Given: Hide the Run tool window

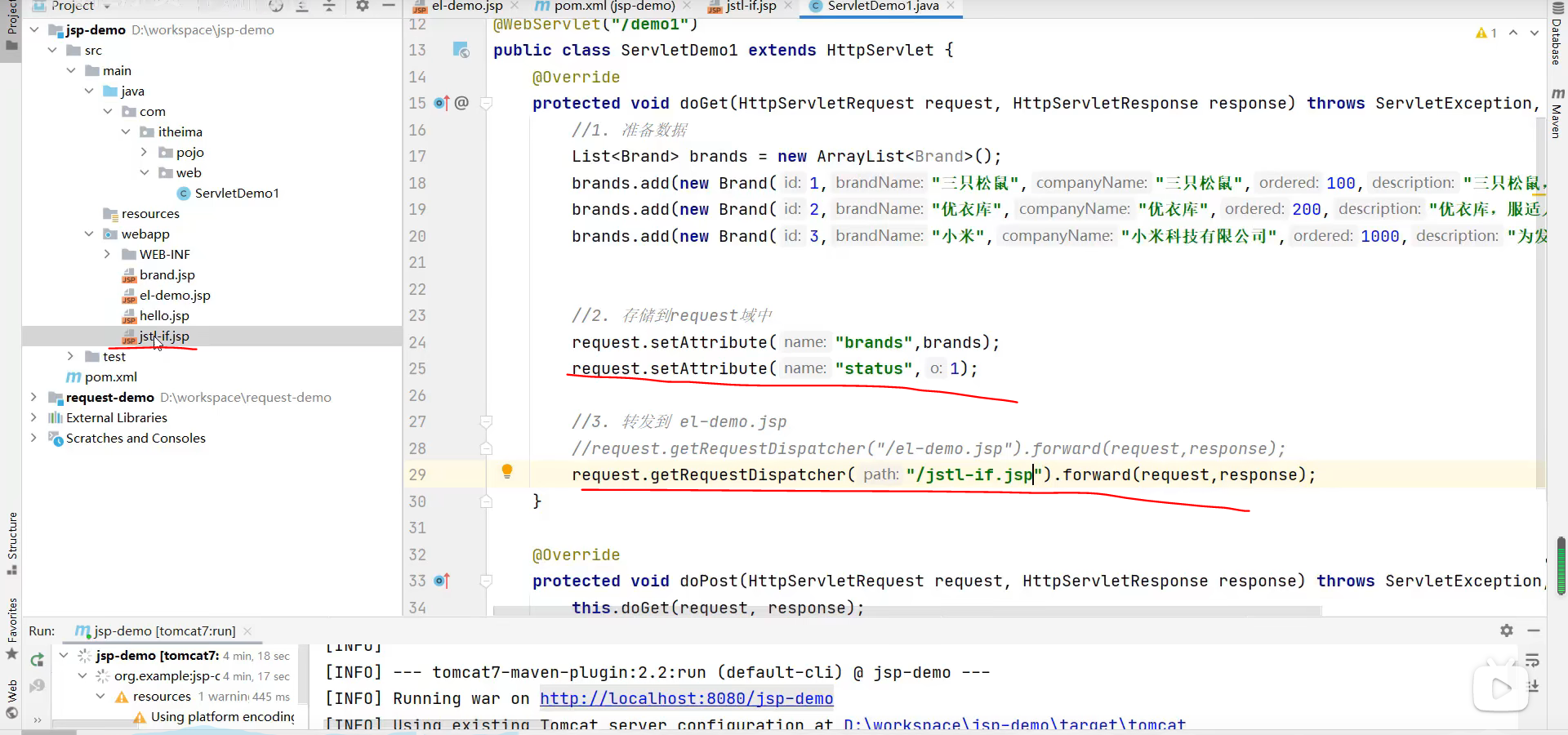Looking at the screenshot, I should click(1534, 630).
